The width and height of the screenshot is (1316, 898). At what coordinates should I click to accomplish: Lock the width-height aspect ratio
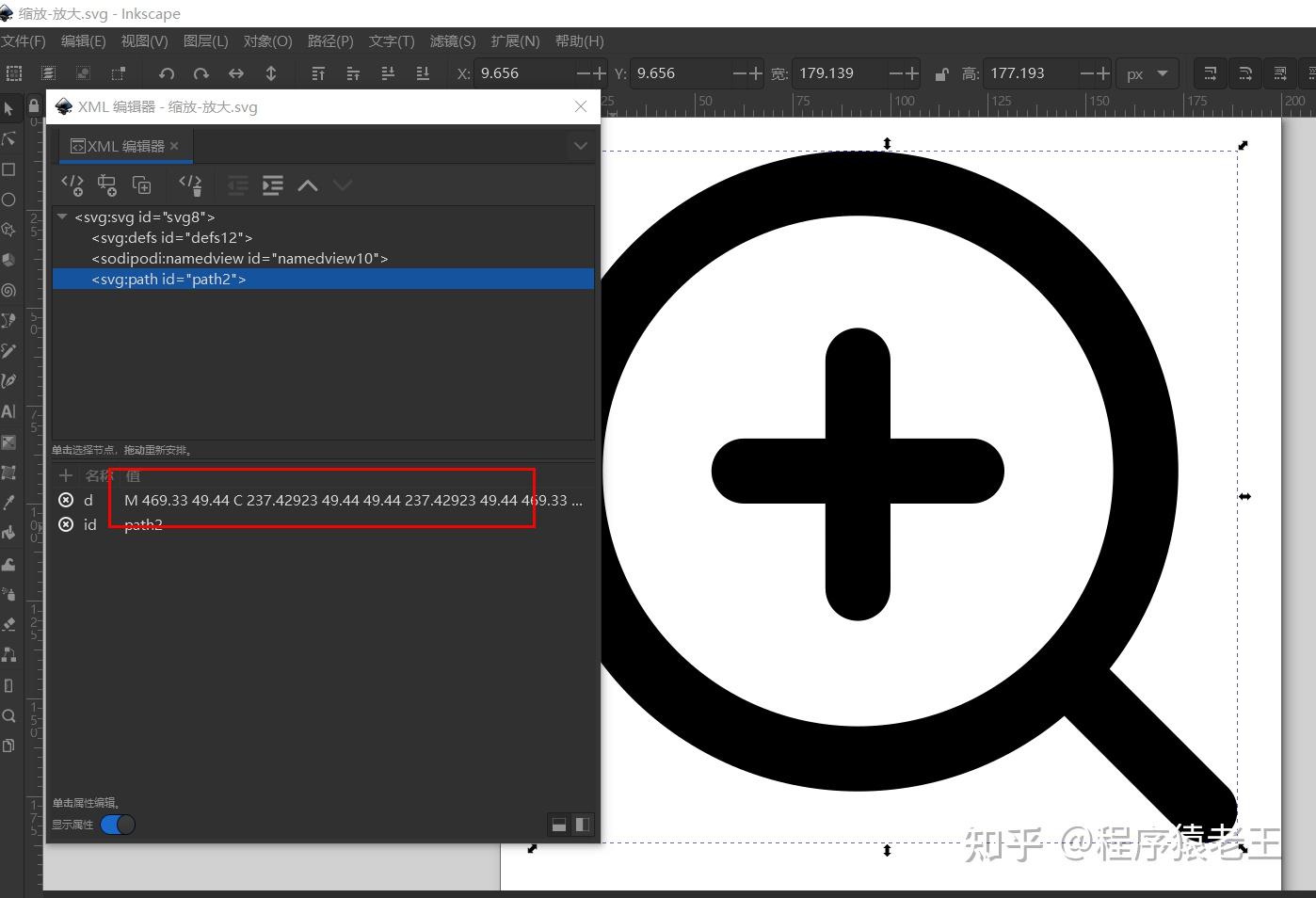click(941, 72)
